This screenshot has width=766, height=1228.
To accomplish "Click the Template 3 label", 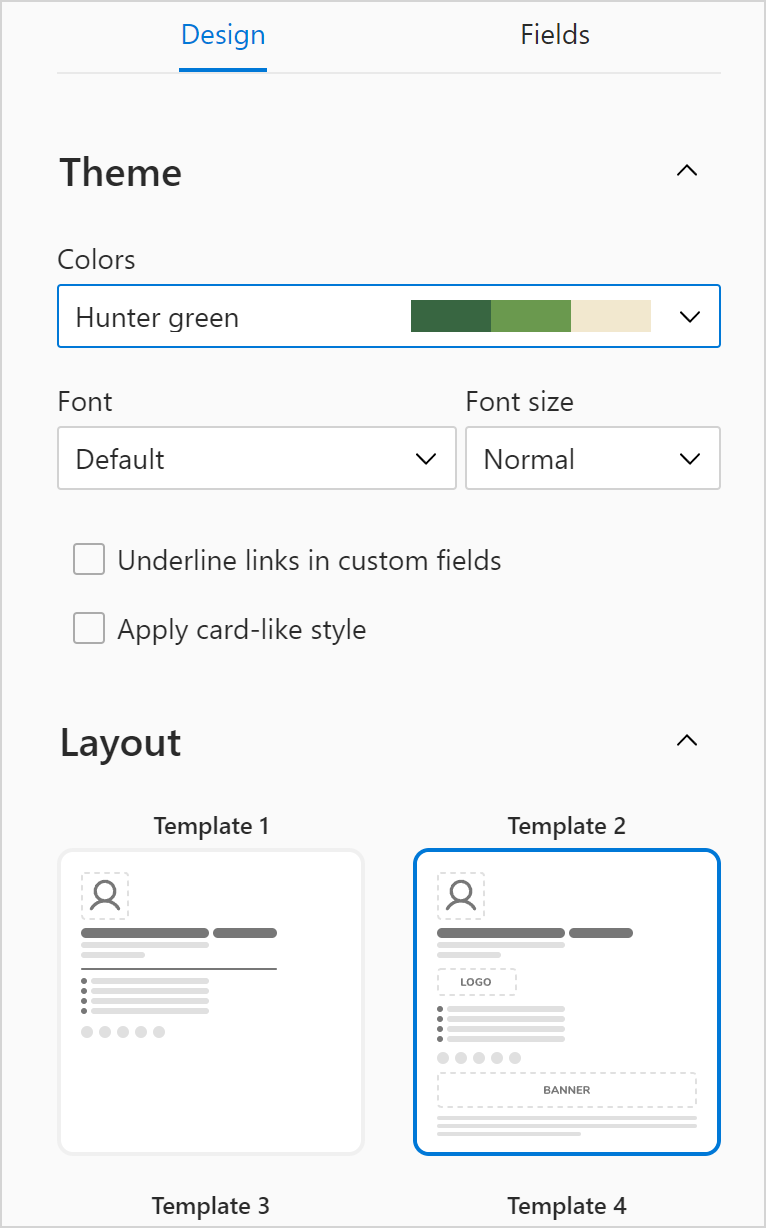I will (211, 1205).
